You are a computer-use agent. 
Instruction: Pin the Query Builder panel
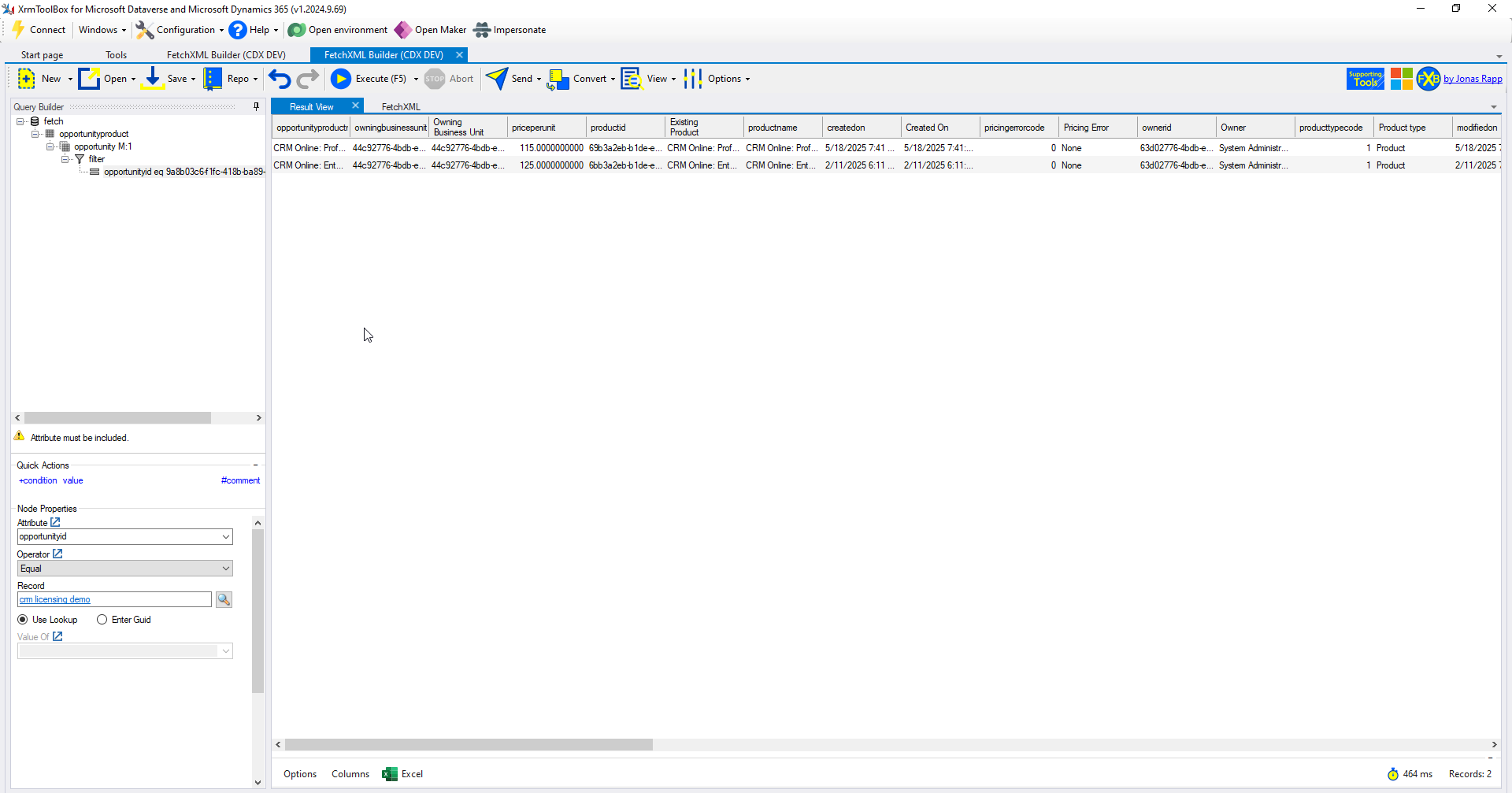tap(257, 106)
